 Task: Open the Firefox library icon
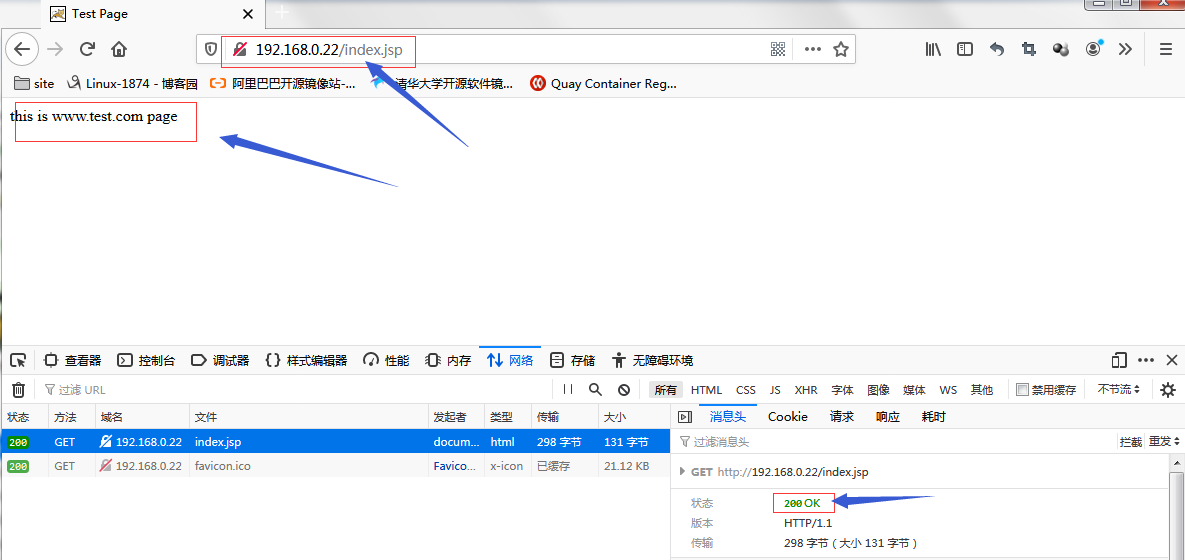933,49
